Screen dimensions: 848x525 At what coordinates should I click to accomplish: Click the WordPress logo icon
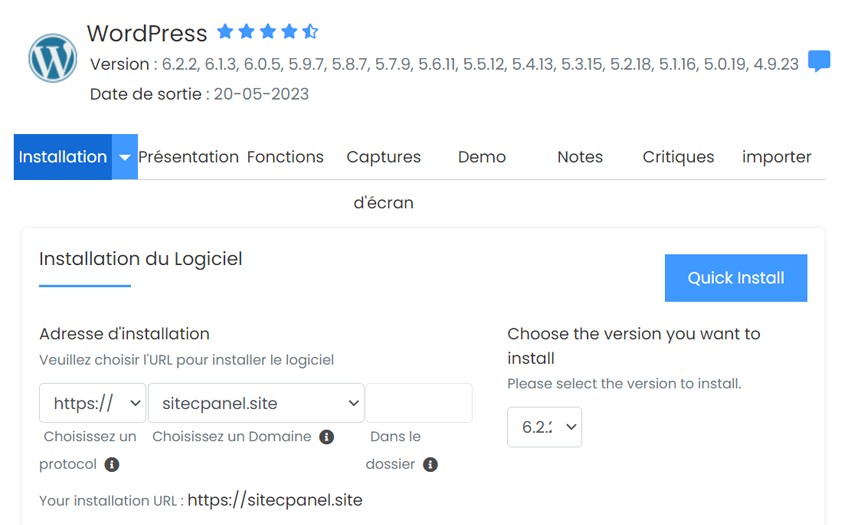click(x=52, y=58)
